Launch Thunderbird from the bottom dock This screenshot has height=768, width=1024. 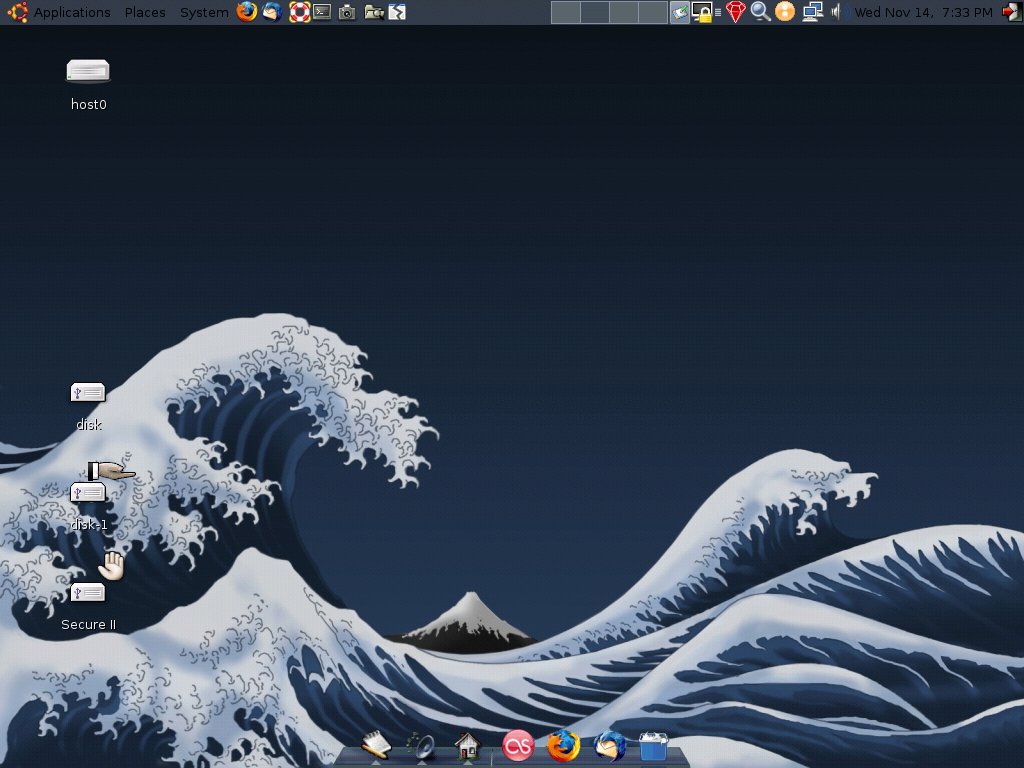(x=609, y=746)
